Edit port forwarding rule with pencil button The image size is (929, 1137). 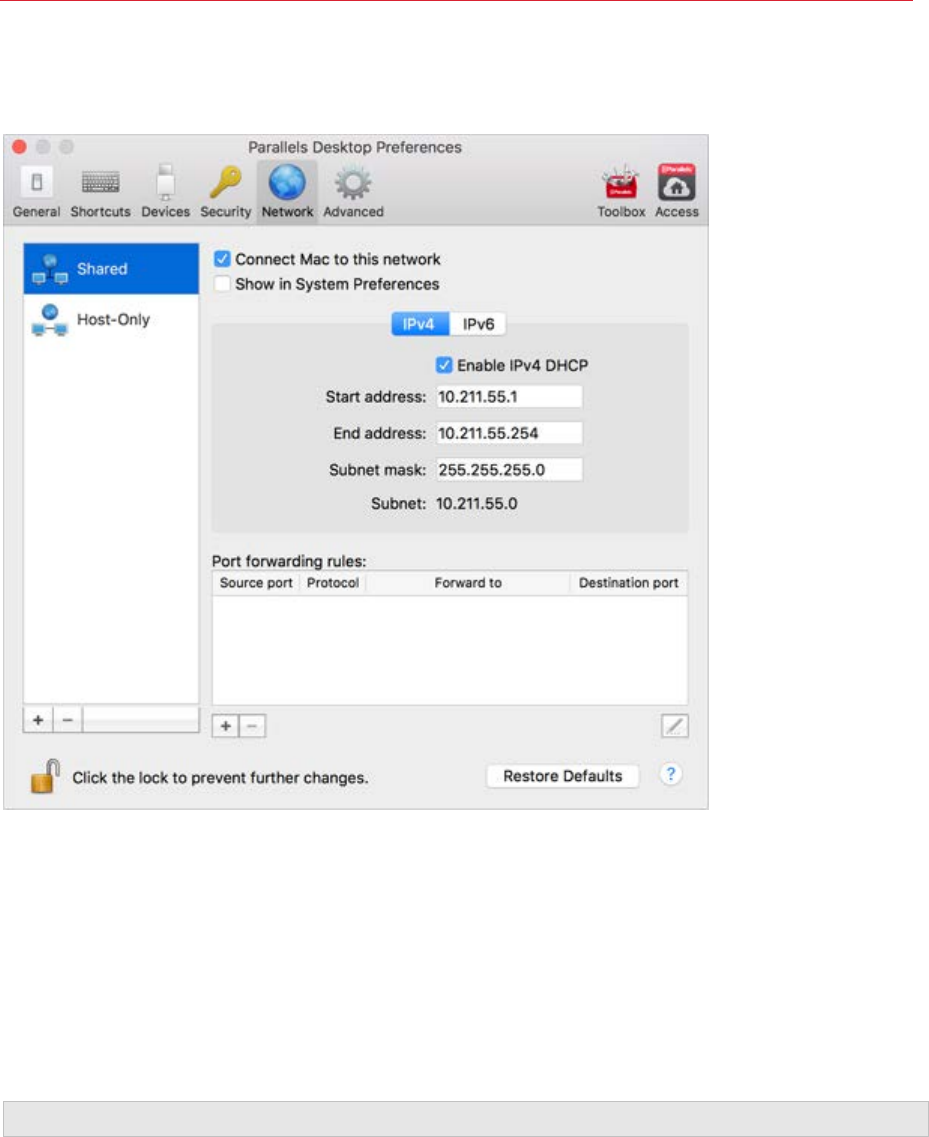pyautogui.click(x=674, y=726)
